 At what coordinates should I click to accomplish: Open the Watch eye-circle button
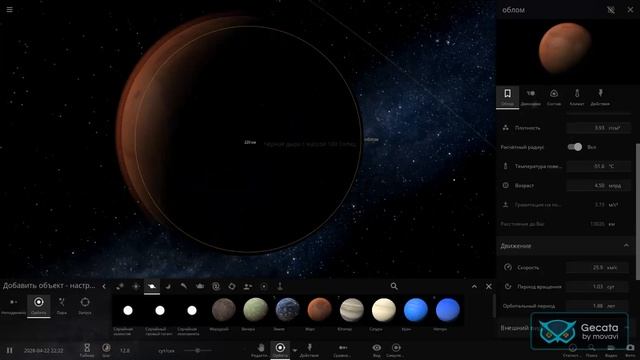pos(396,350)
